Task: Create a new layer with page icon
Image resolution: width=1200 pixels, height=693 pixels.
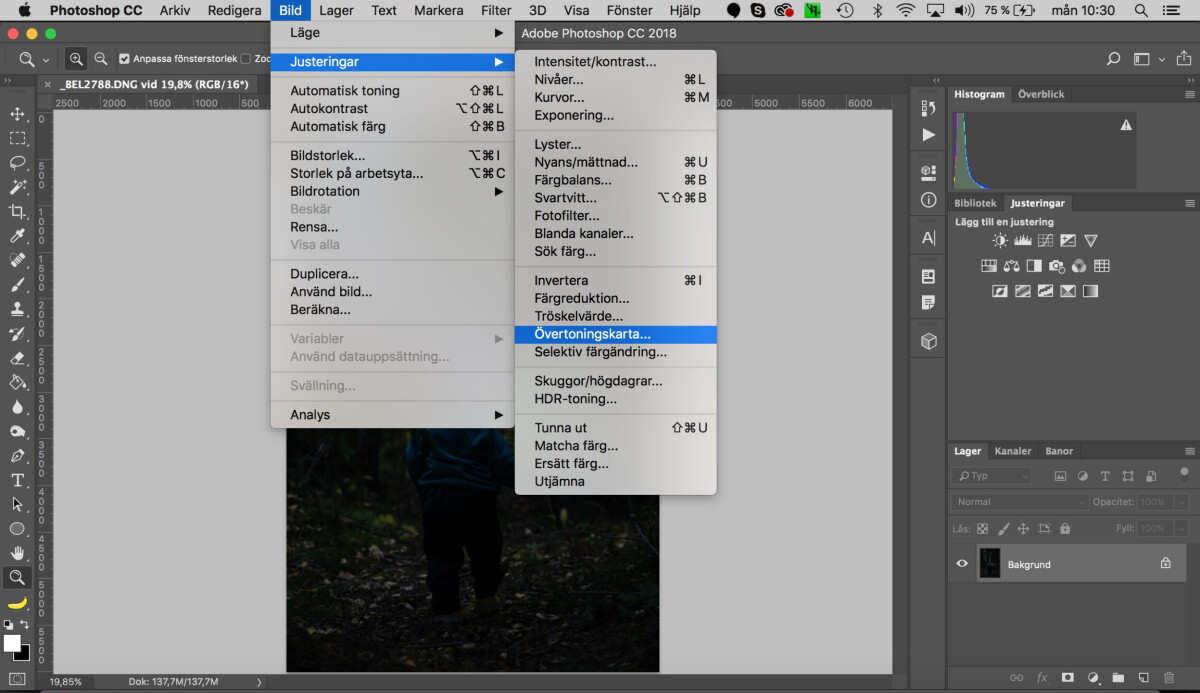Action: point(1144,678)
